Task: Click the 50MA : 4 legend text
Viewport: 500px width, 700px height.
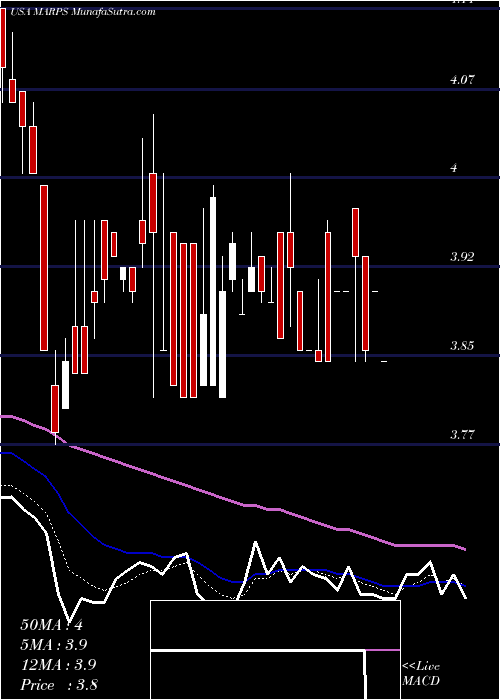Action: point(51,625)
